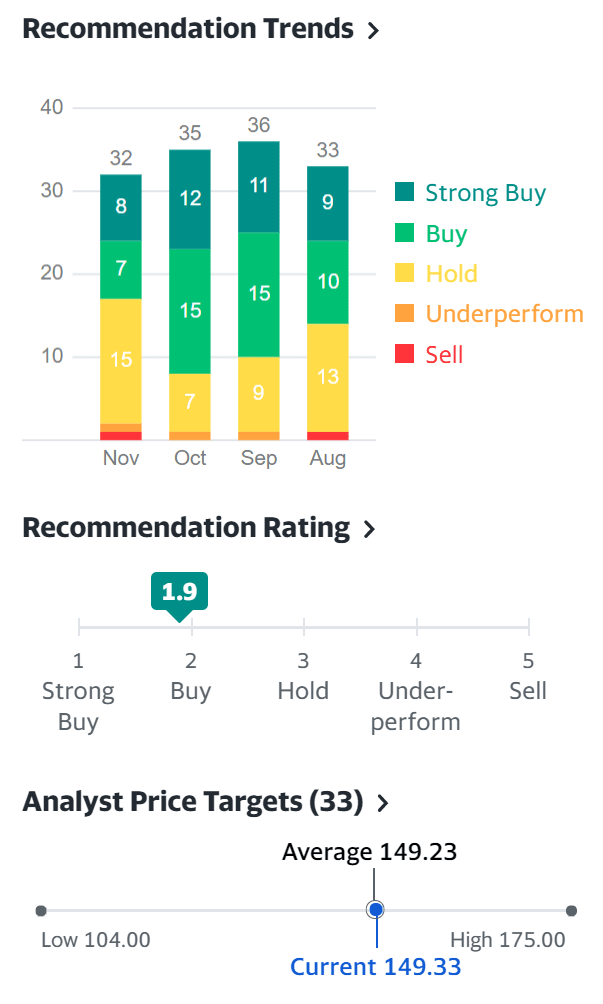Click Nov Hold bar segment showing 15
The image size is (603, 1004).
pyautogui.click(x=121, y=360)
